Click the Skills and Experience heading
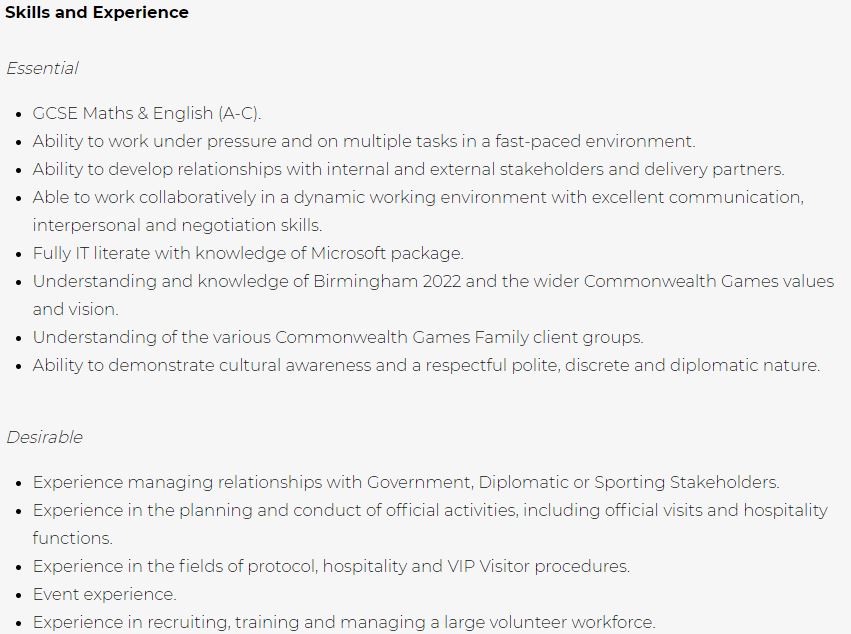 click(97, 12)
